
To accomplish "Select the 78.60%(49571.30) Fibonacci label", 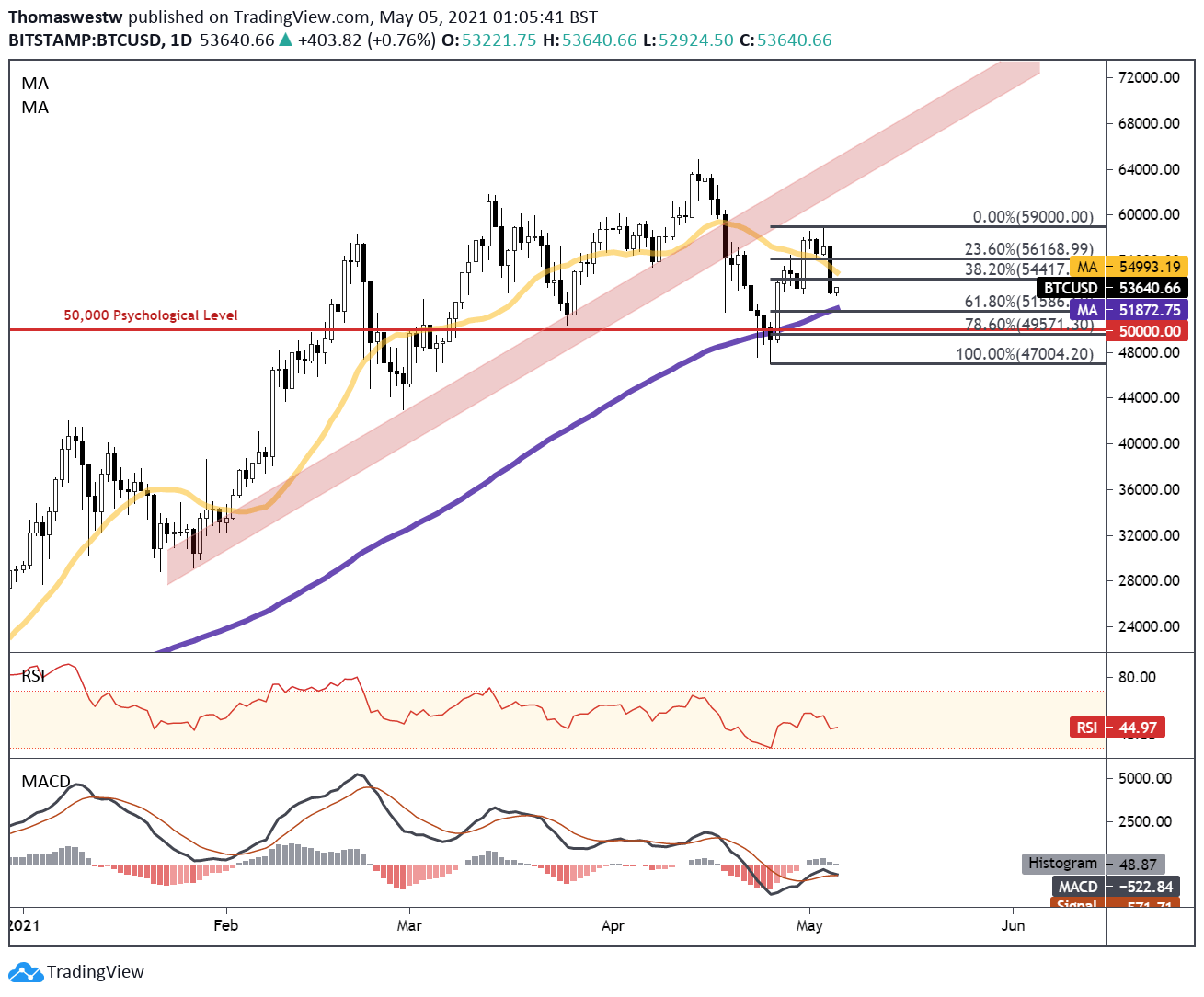I will (1028, 325).
